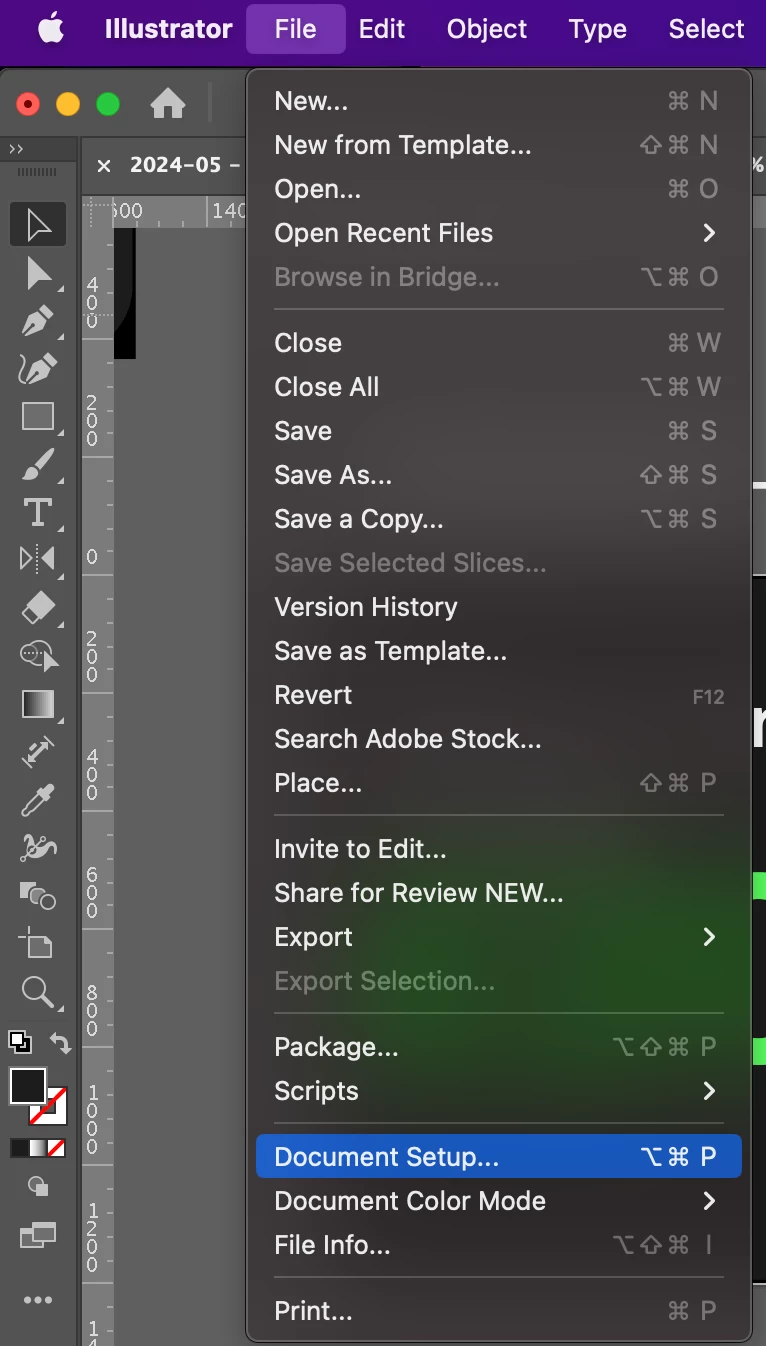The image size is (766, 1346).
Task: Select the Zoom magnifier tool
Action: point(38,991)
